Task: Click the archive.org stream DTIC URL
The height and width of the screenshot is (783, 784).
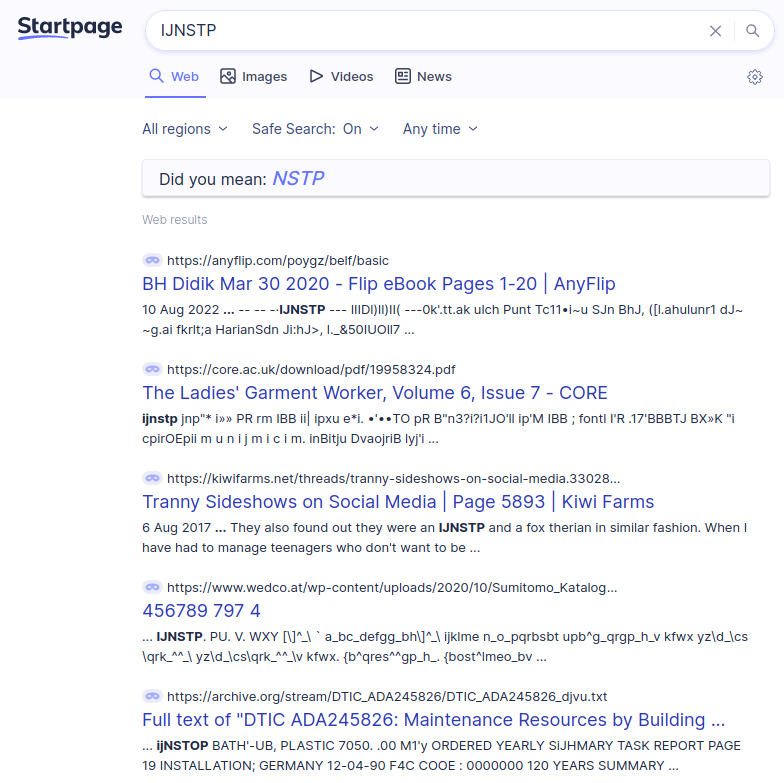Action: coord(387,696)
